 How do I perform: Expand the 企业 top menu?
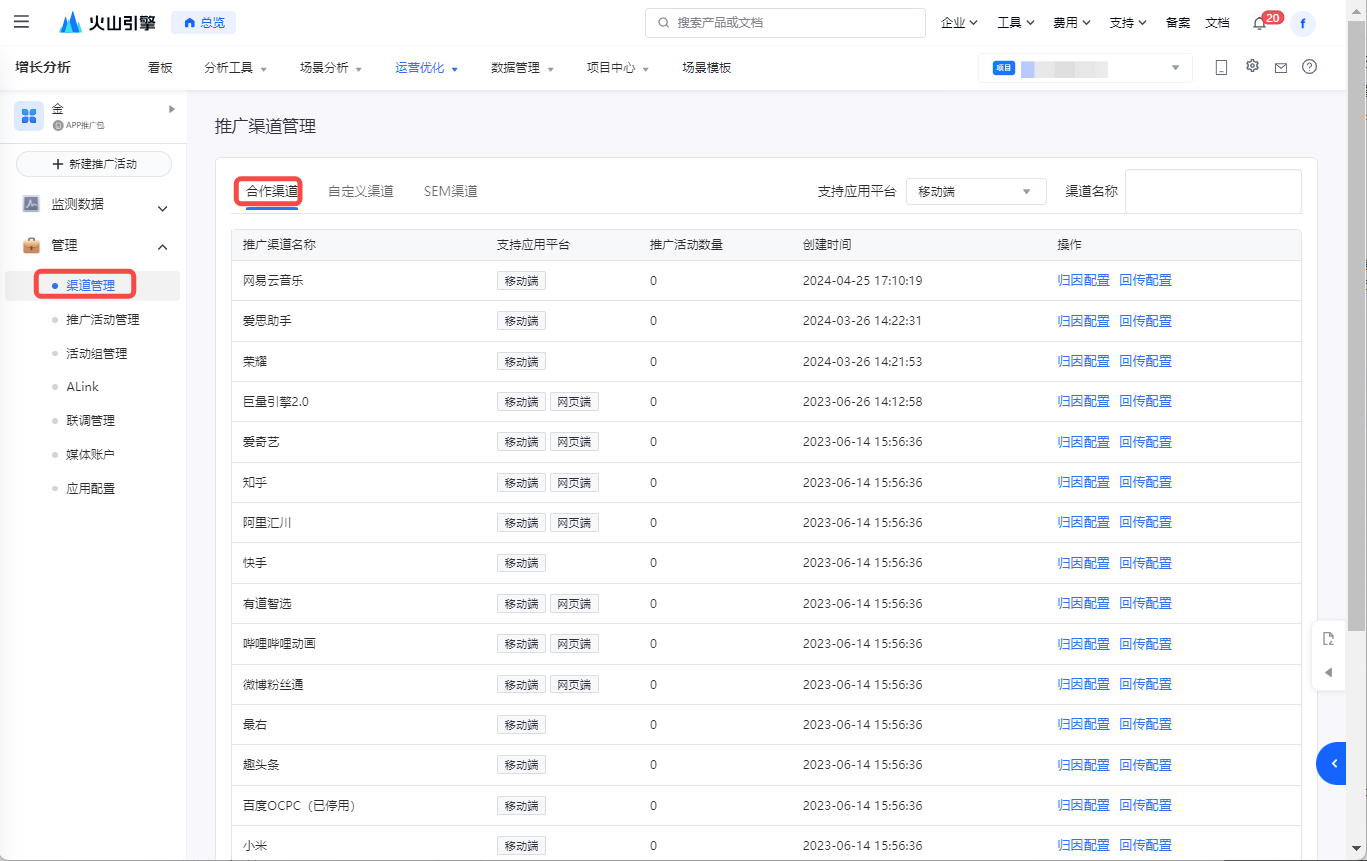tap(959, 22)
